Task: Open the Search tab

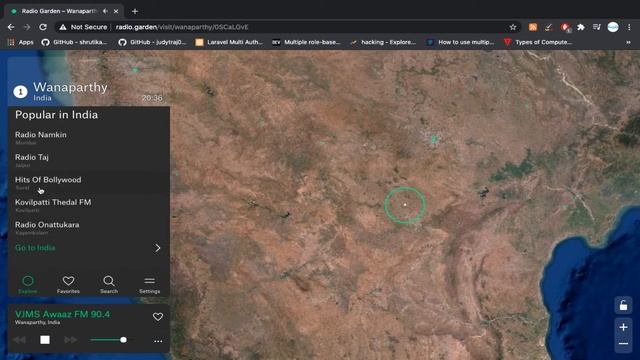Action: click(x=109, y=284)
